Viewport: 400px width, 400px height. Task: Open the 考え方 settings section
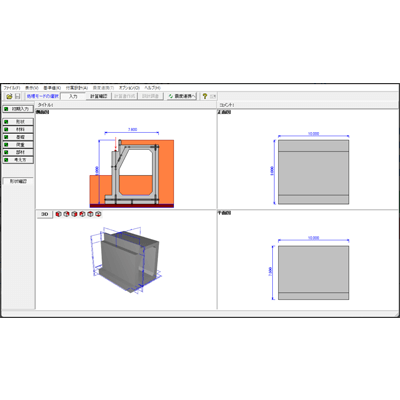(18, 160)
